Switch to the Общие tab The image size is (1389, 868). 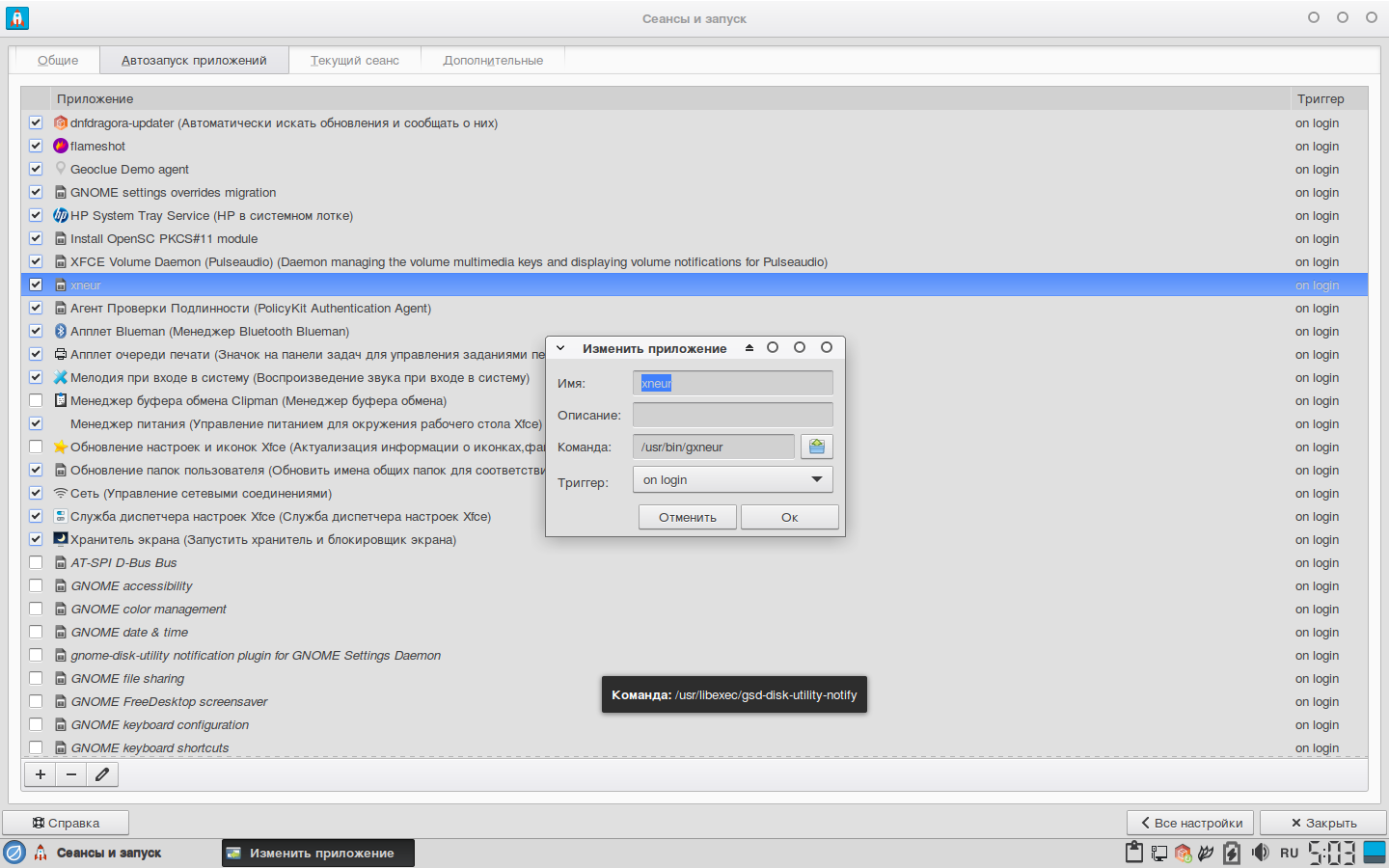58,60
